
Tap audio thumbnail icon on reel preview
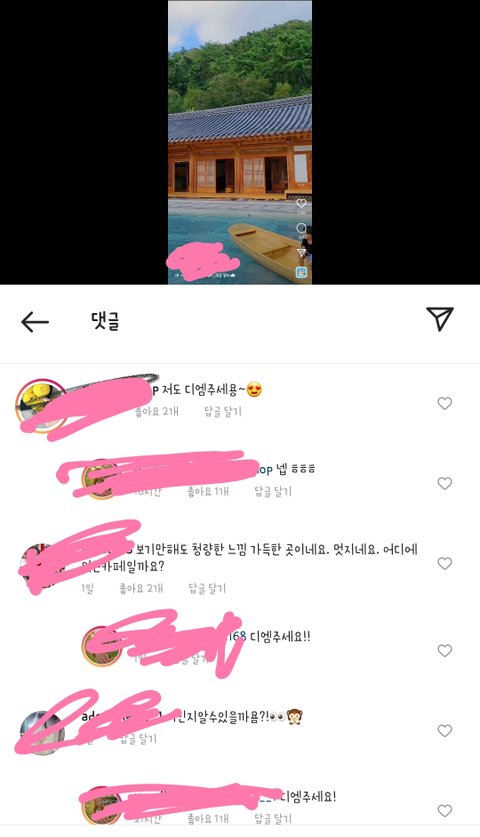point(302,272)
